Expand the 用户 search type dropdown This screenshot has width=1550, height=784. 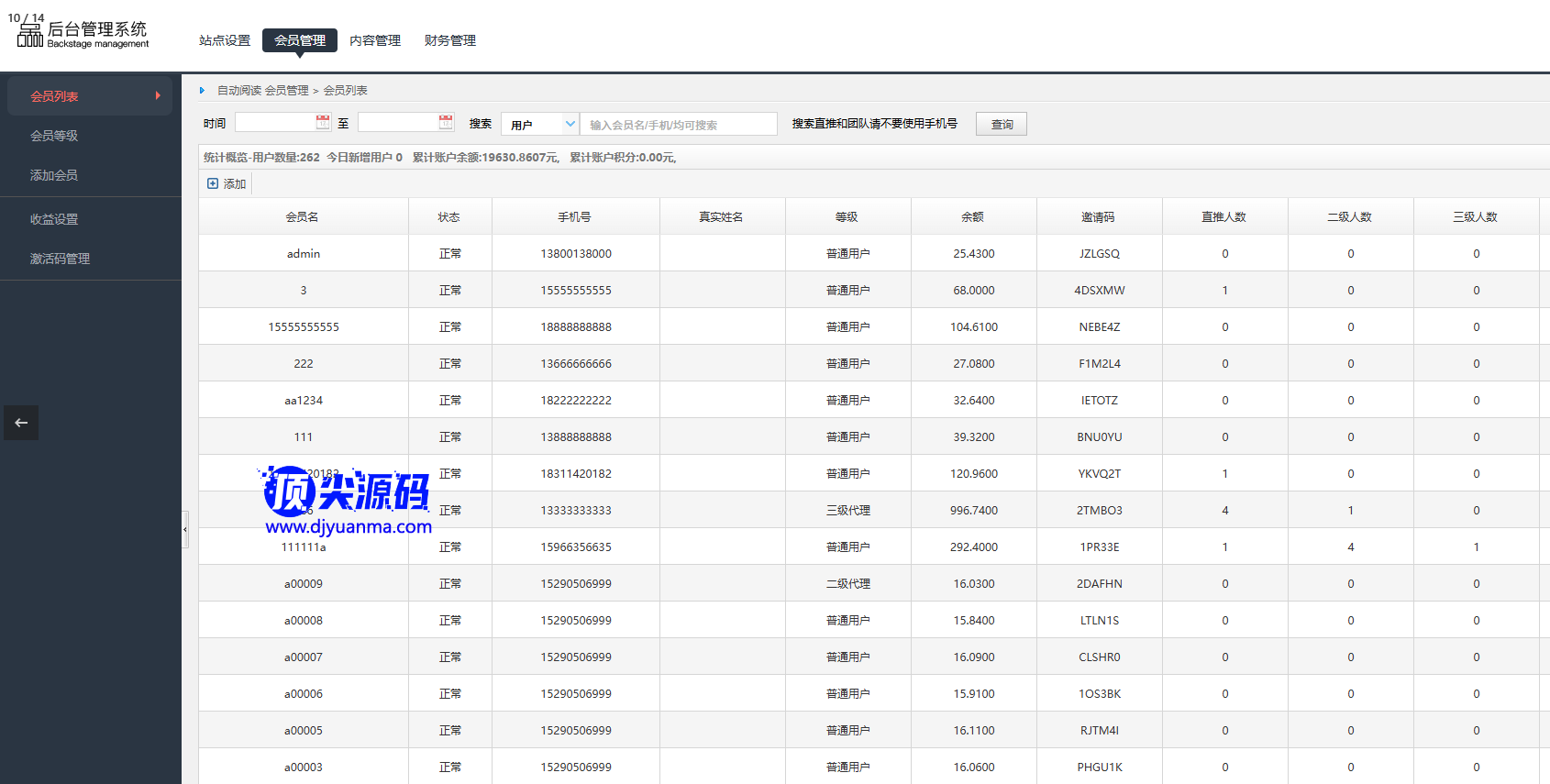(570, 124)
